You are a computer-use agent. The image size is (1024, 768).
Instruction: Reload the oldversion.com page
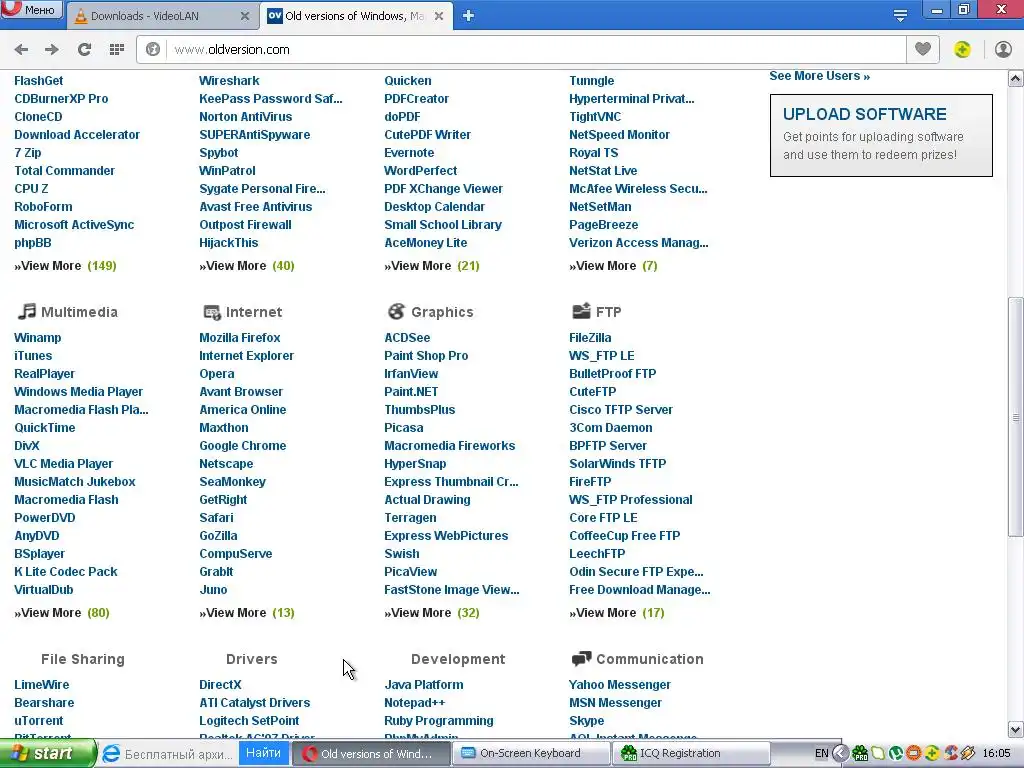[x=84, y=50]
